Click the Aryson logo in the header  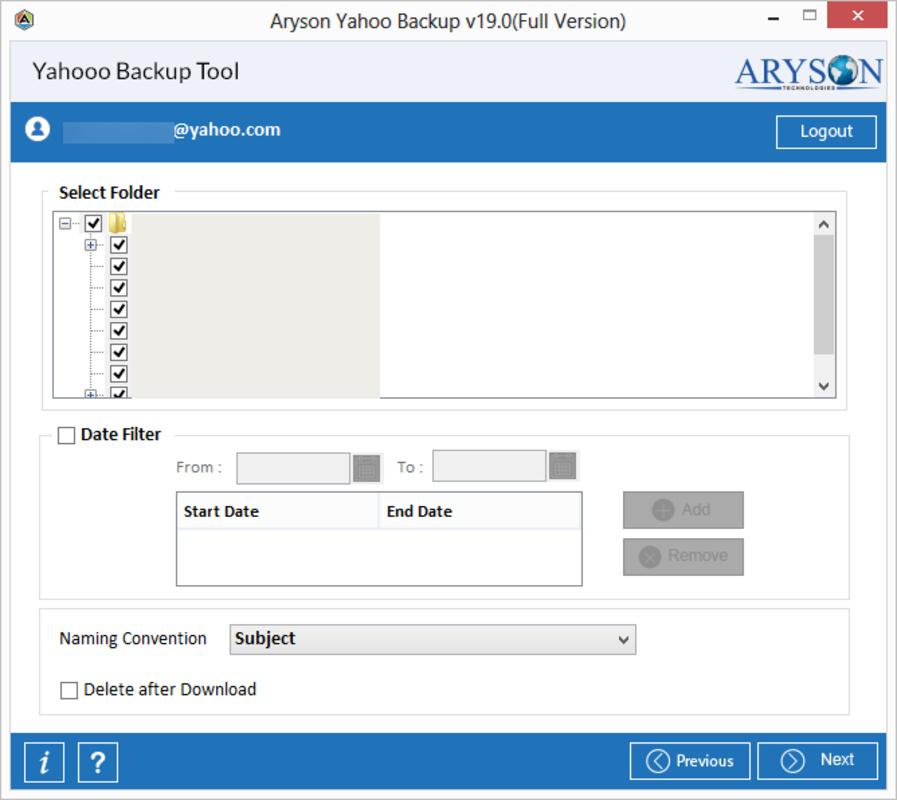(809, 70)
